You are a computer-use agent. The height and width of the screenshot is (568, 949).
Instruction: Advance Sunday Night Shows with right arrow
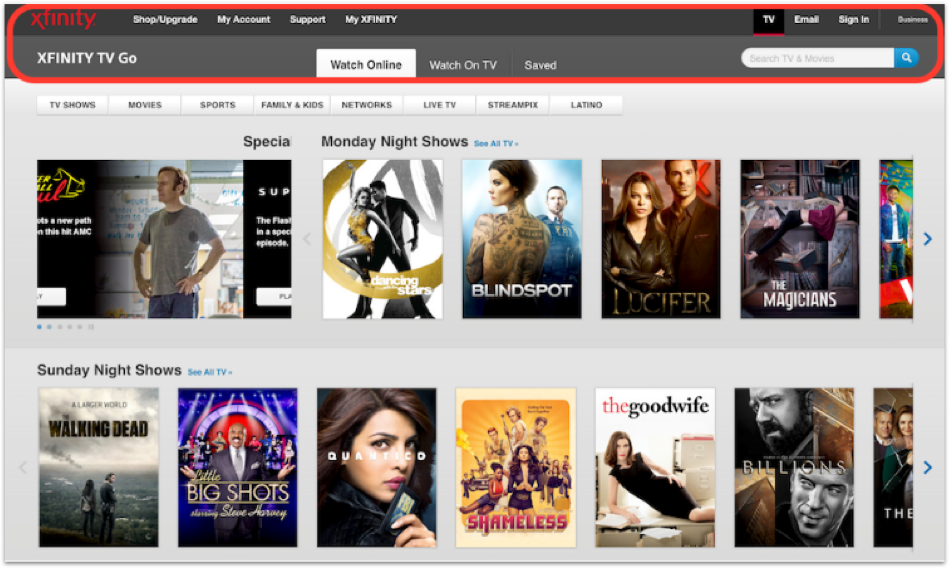click(x=927, y=467)
